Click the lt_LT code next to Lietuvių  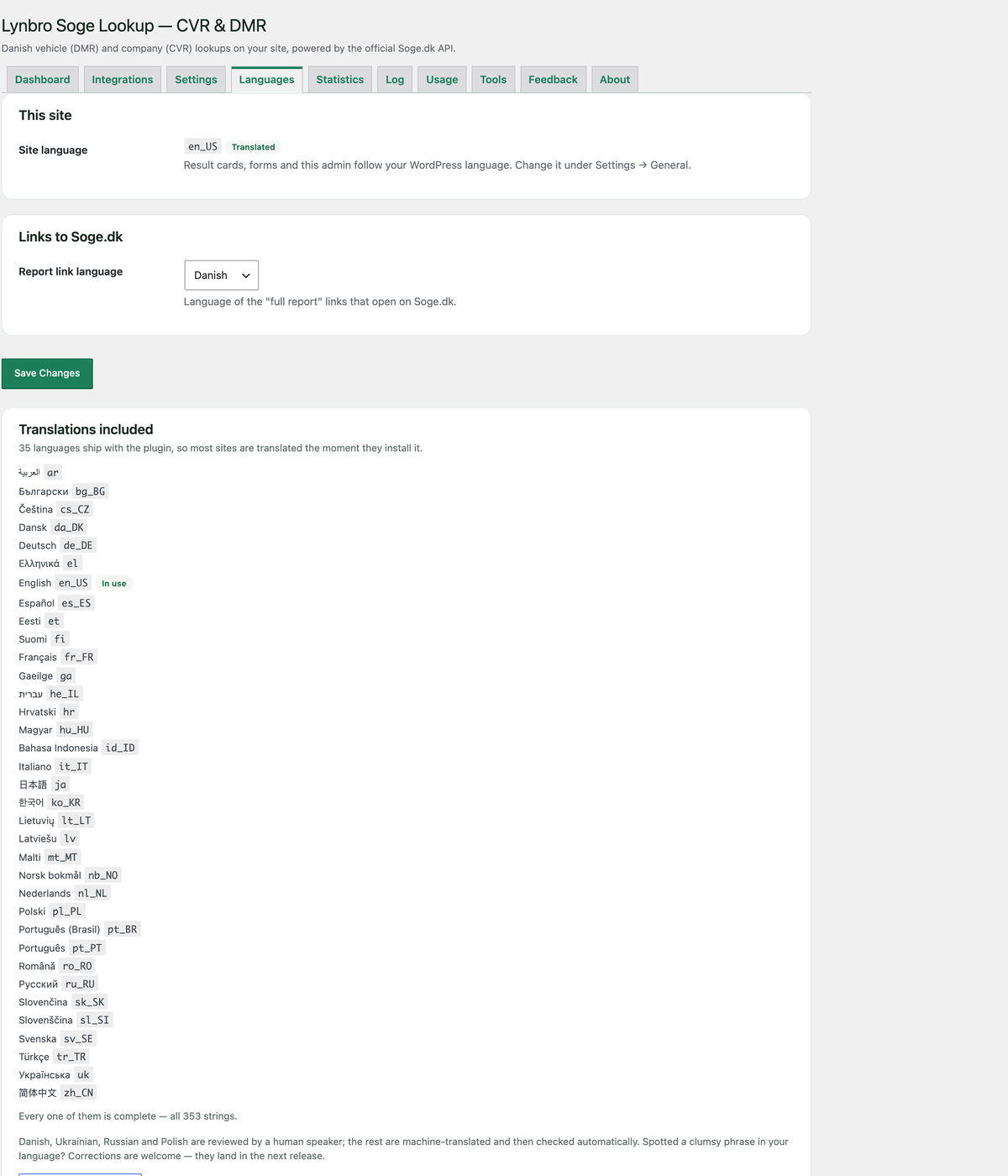[x=76, y=821]
